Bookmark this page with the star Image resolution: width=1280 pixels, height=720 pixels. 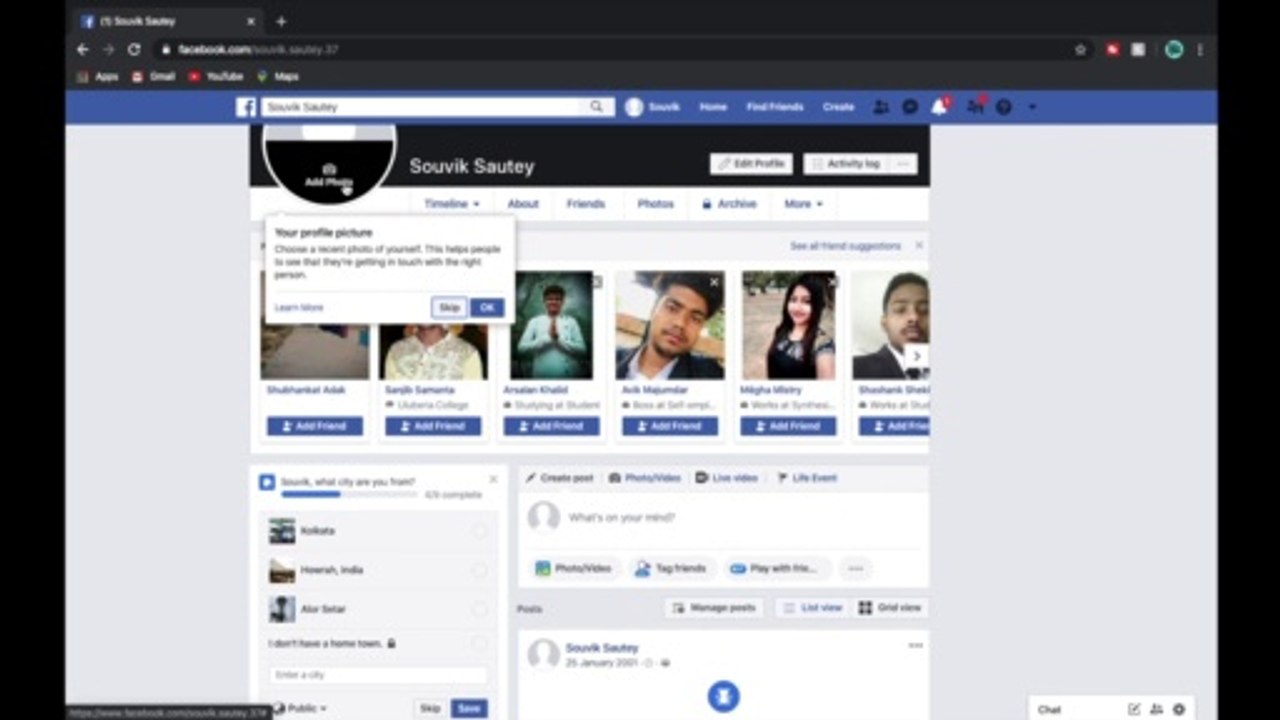click(1080, 49)
